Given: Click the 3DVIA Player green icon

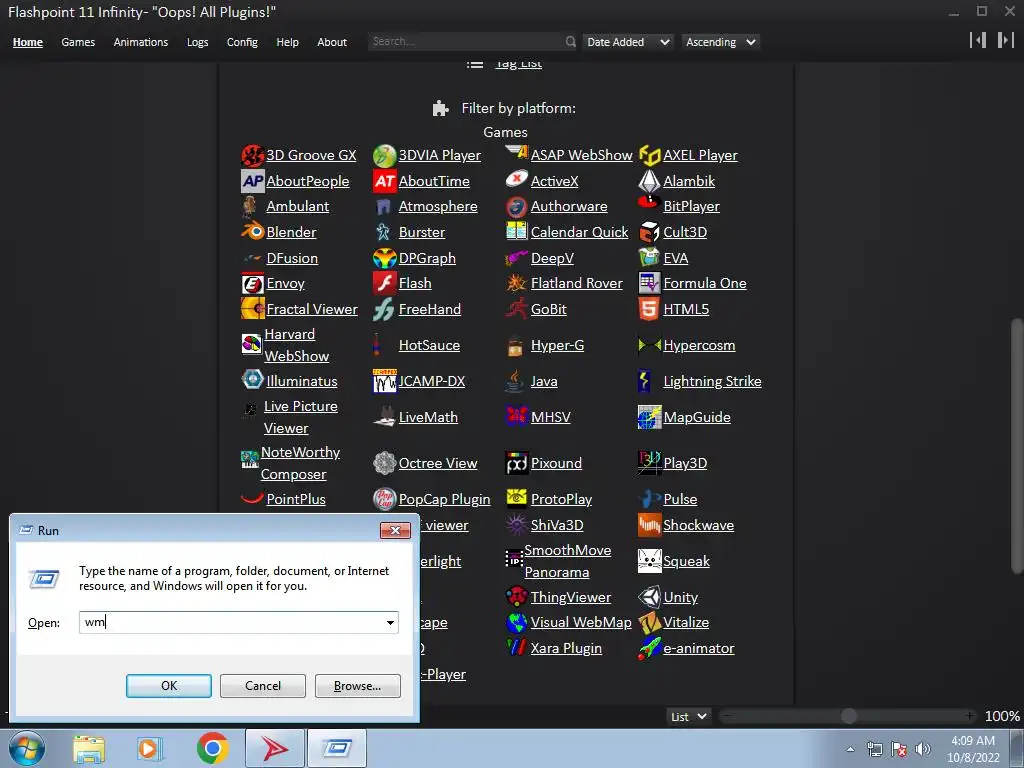Looking at the screenshot, I should 385,156.
